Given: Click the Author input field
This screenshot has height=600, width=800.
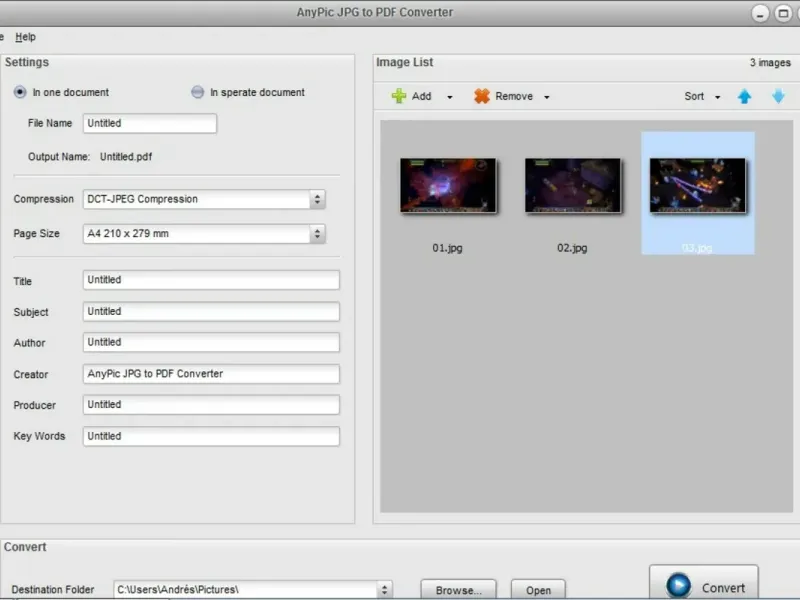Looking at the screenshot, I should click(211, 342).
